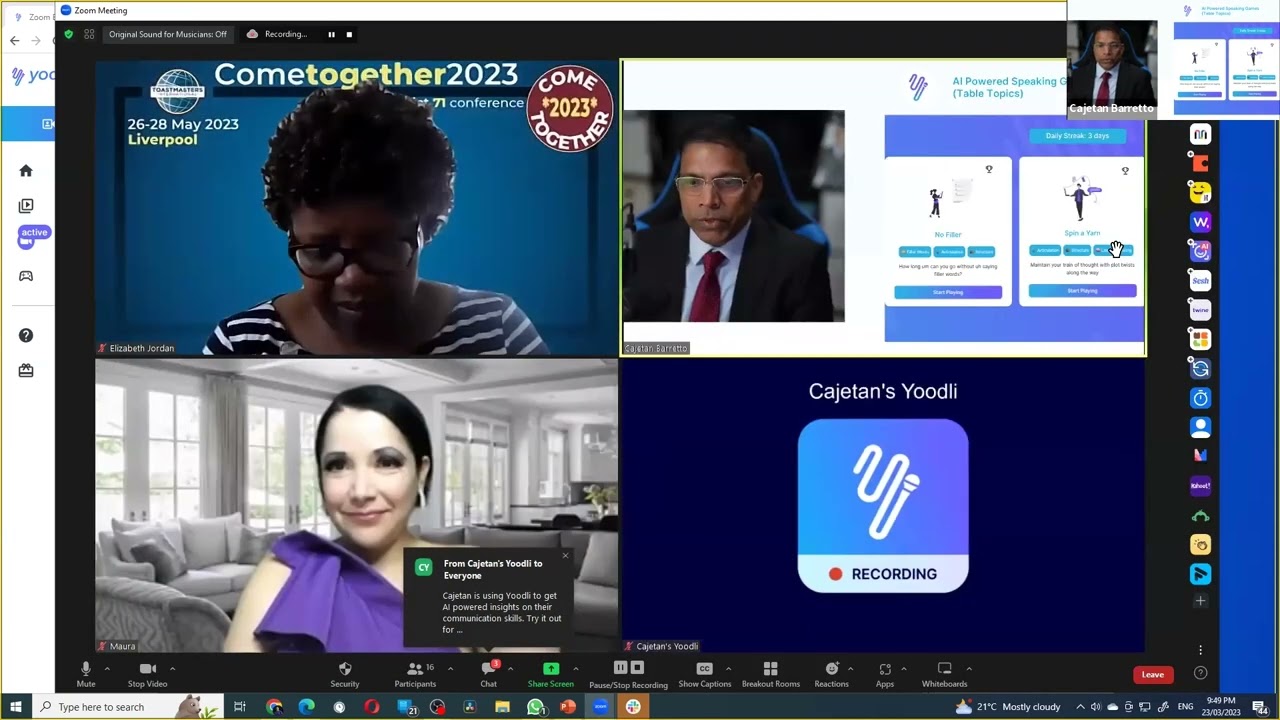Toggle the active pill in Yoodli sidebar

coord(34,234)
